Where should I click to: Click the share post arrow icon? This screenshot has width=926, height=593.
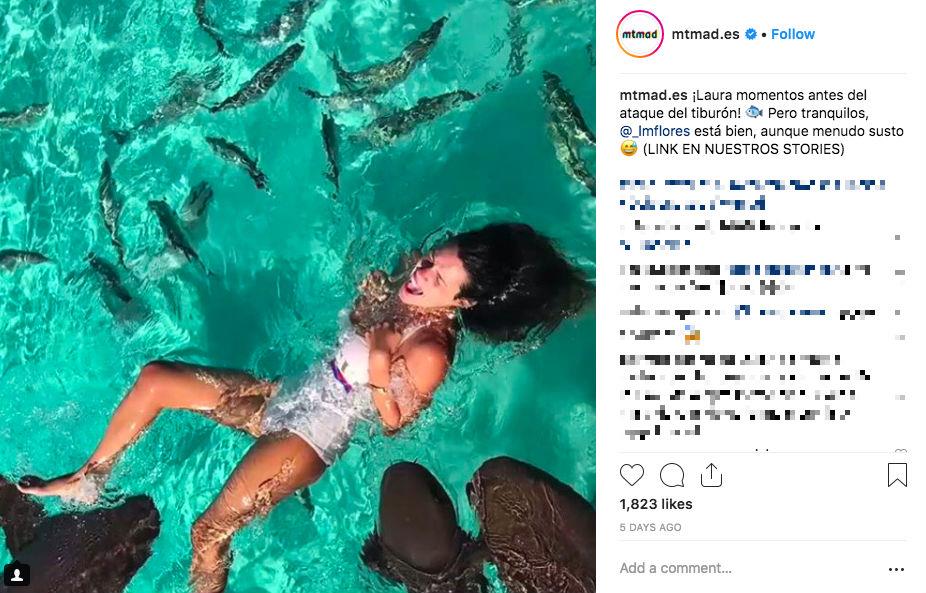[x=711, y=475]
